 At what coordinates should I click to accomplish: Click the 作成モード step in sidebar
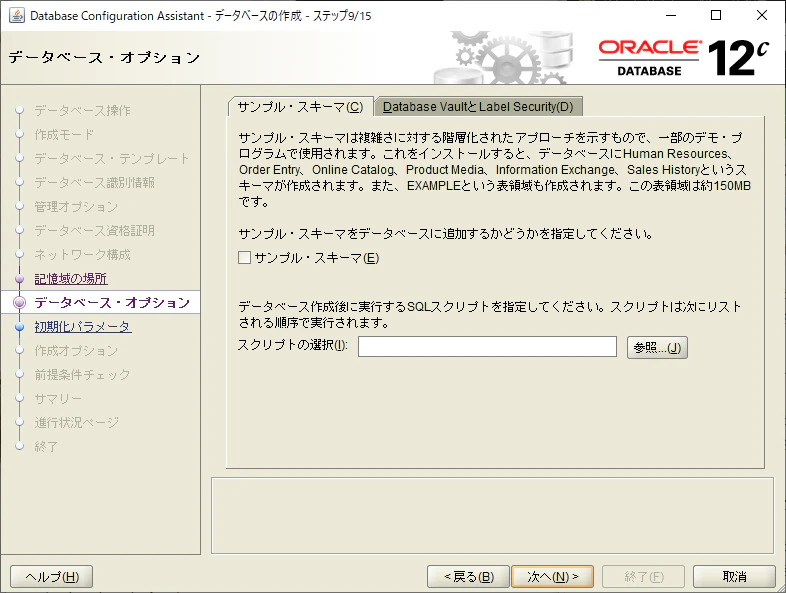point(64,134)
